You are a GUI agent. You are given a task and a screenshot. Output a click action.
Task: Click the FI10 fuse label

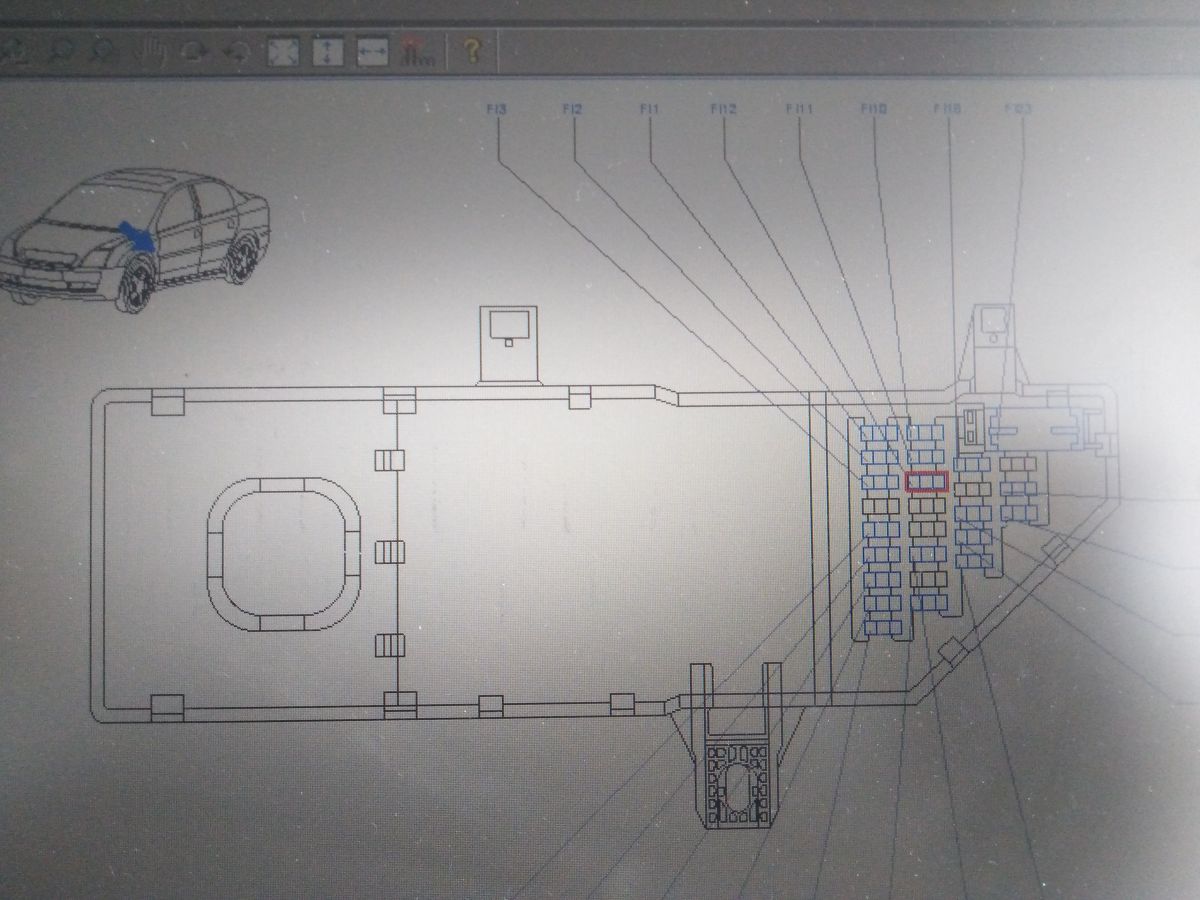click(x=873, y=109)
